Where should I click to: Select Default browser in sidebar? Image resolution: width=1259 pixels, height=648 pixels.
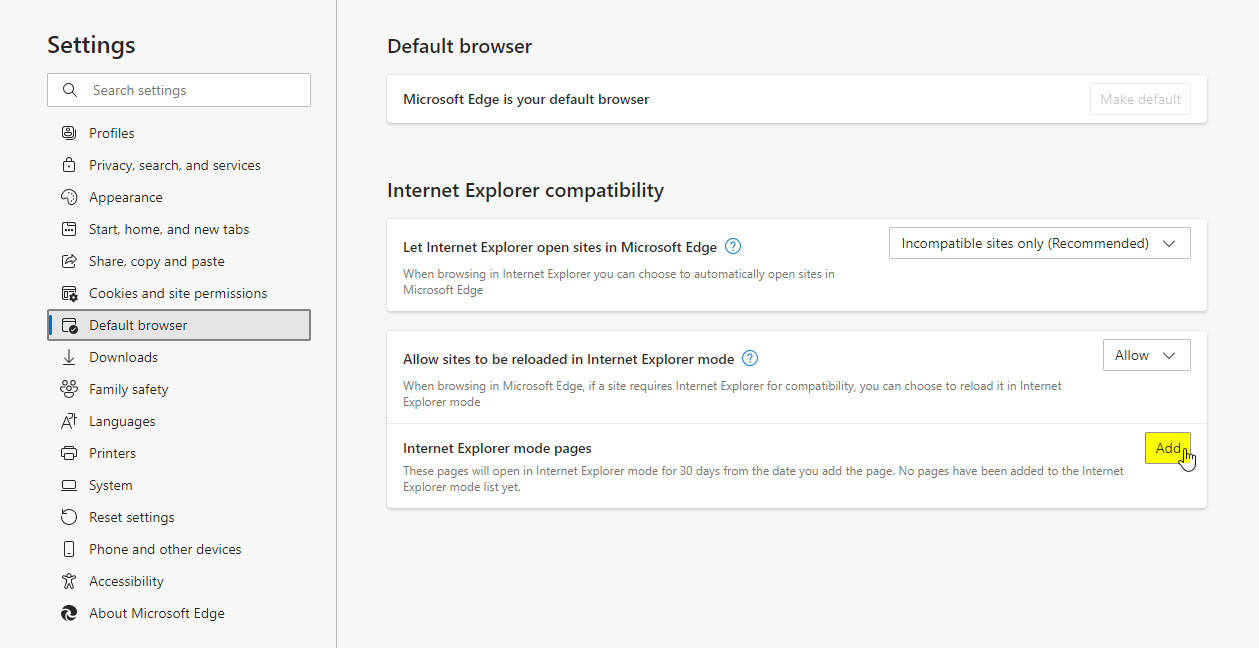pyautogui.click(x=179, y=325)
